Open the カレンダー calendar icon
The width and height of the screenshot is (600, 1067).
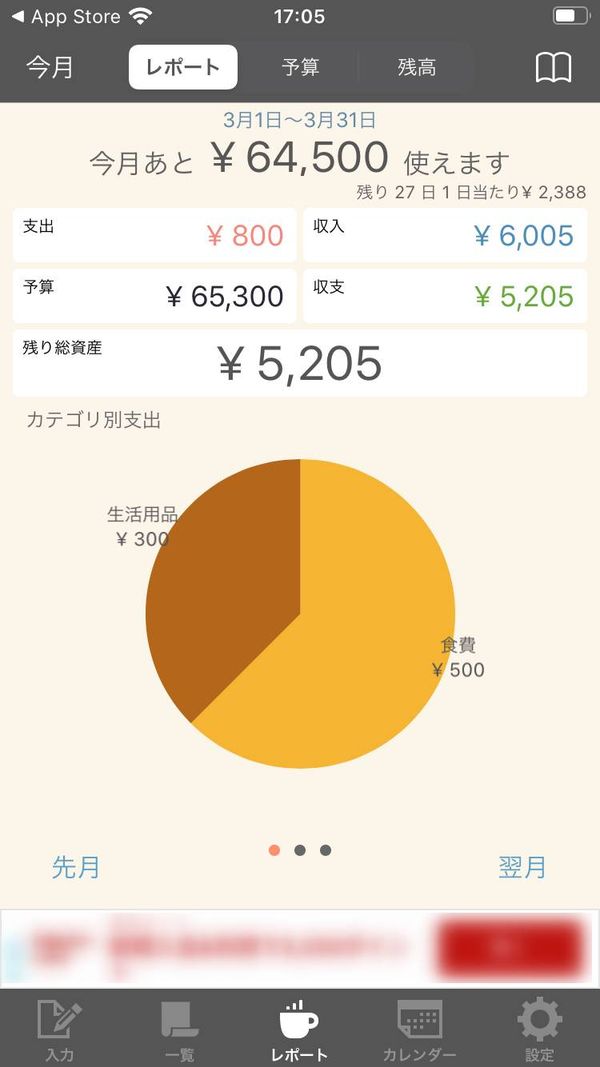[420, 1020]
